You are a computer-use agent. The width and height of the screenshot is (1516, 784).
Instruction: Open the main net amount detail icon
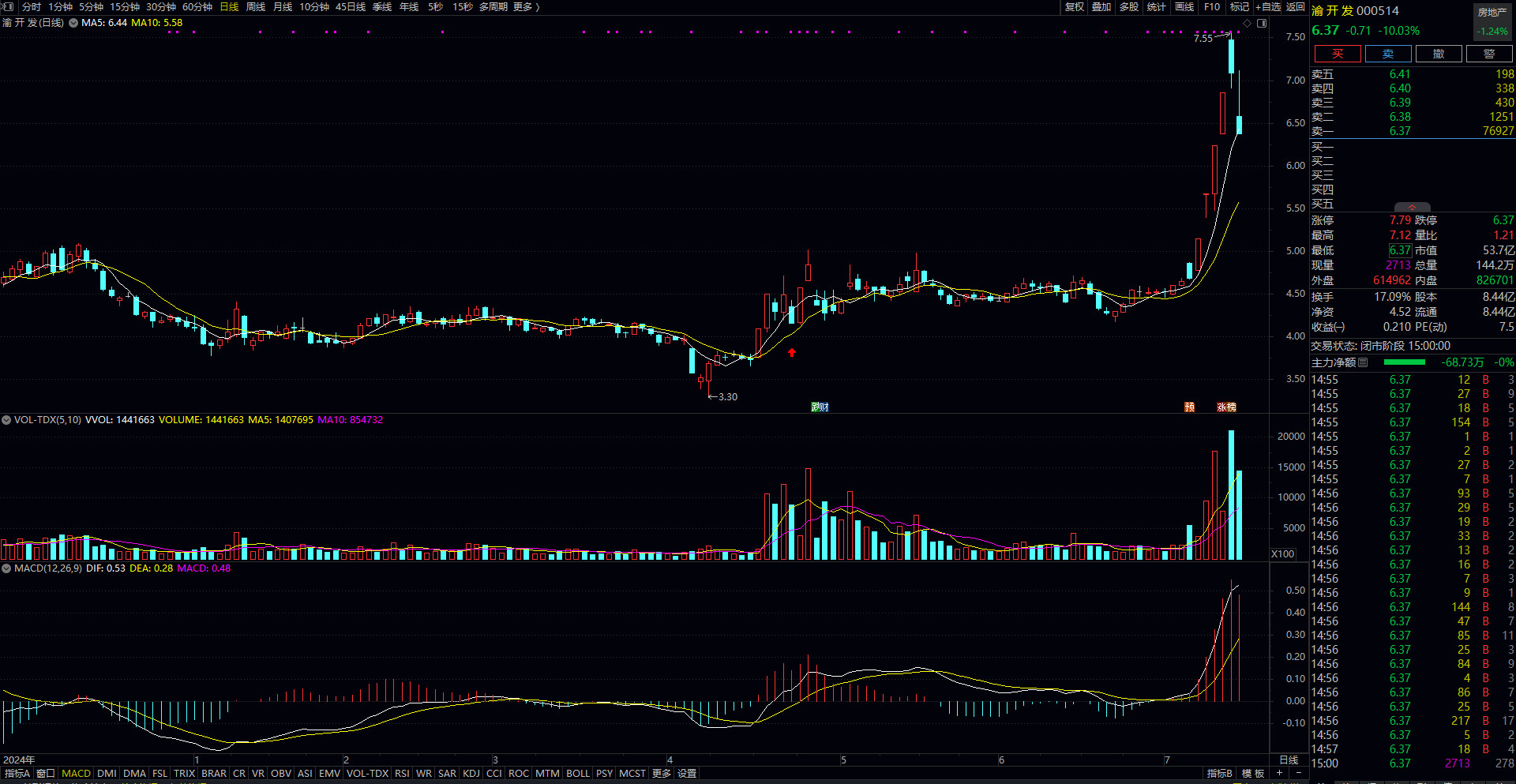tap(1363, 362)
